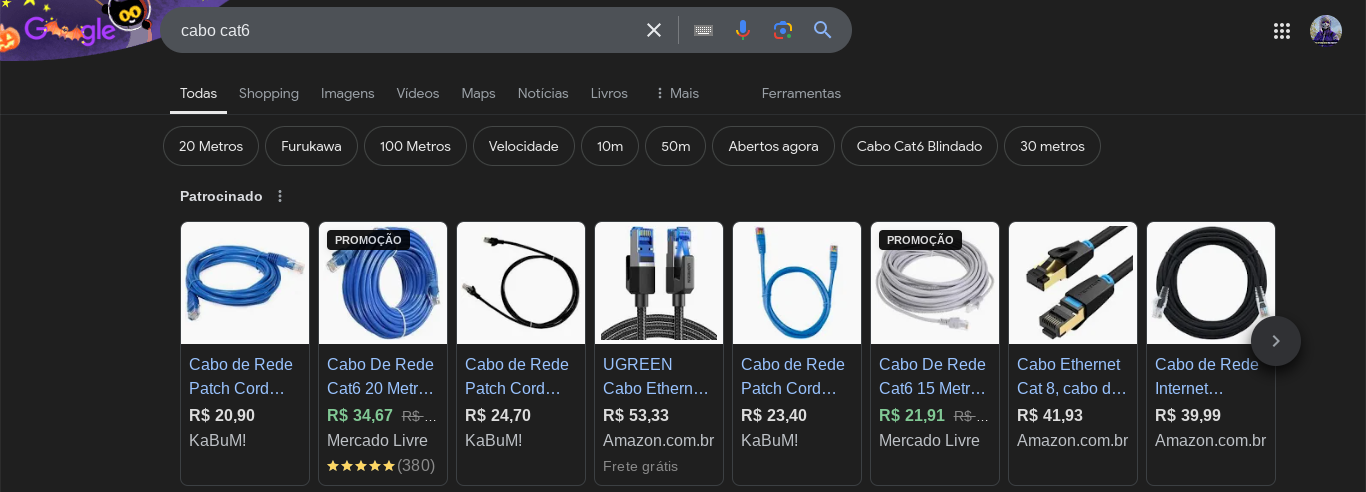Image resolution: width=1366 pixels, height=492 pixels.
Task: Go to the Google Halloween doodle logo
Action: coord(70,28)
